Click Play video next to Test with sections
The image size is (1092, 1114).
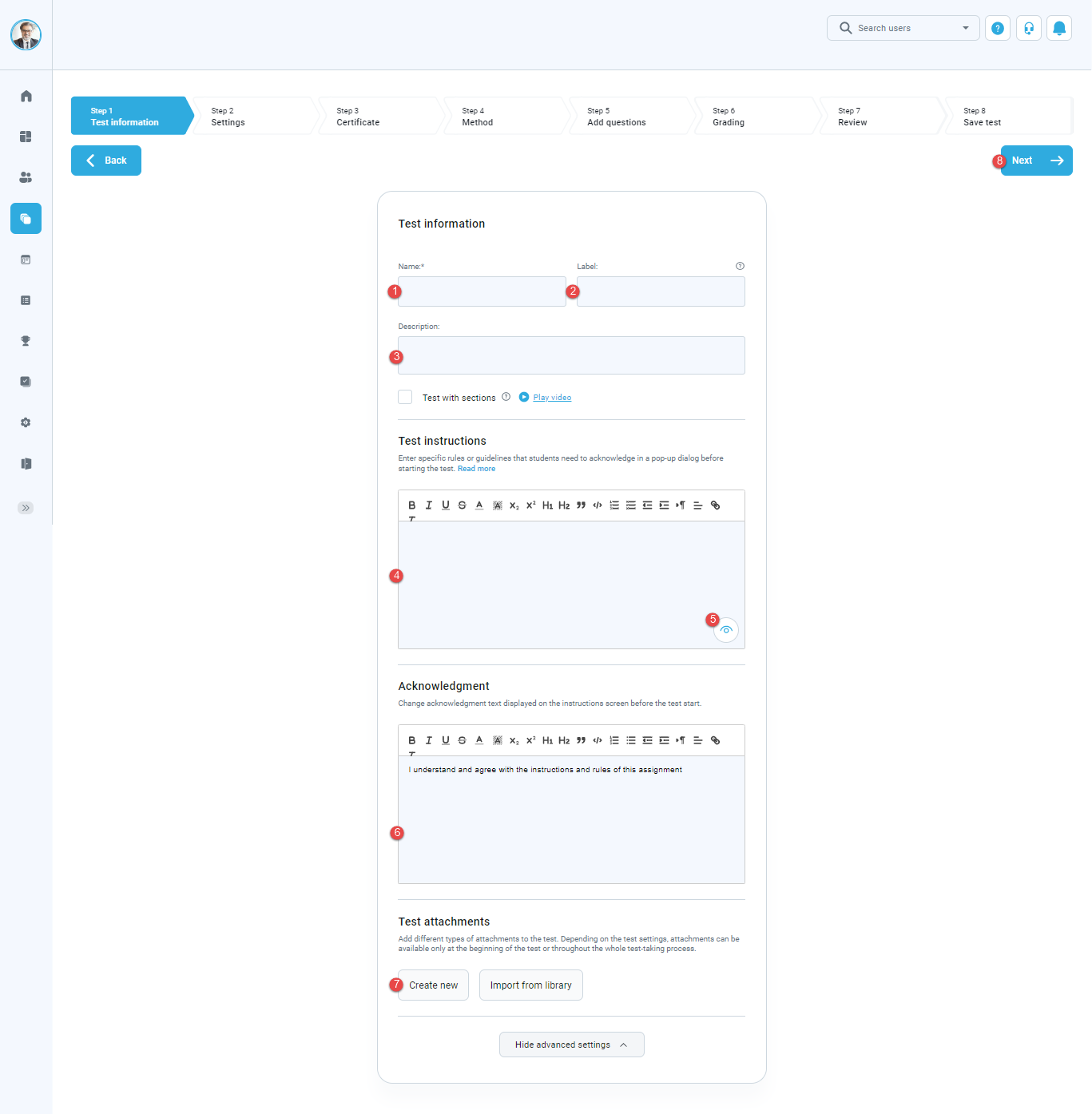click(x=551, y=397)
